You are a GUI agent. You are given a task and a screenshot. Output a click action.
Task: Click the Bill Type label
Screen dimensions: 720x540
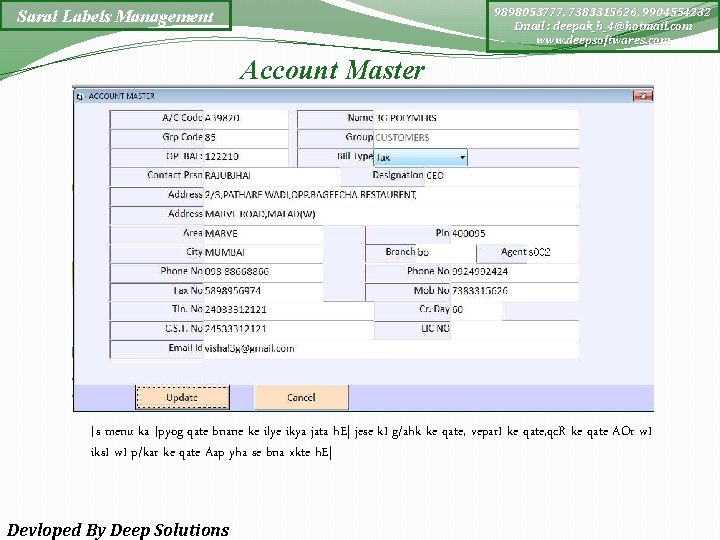355,156
